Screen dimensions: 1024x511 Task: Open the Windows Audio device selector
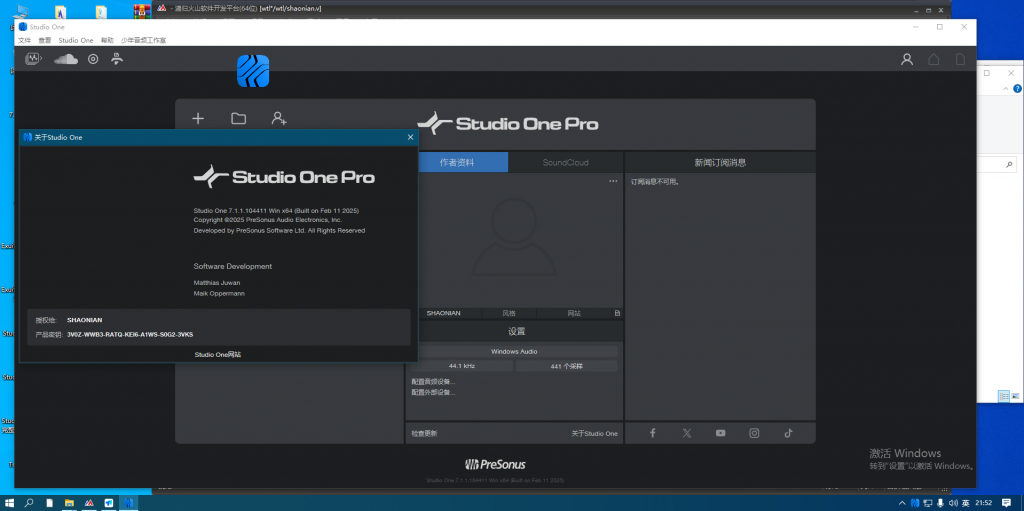[x=514, y=352]
